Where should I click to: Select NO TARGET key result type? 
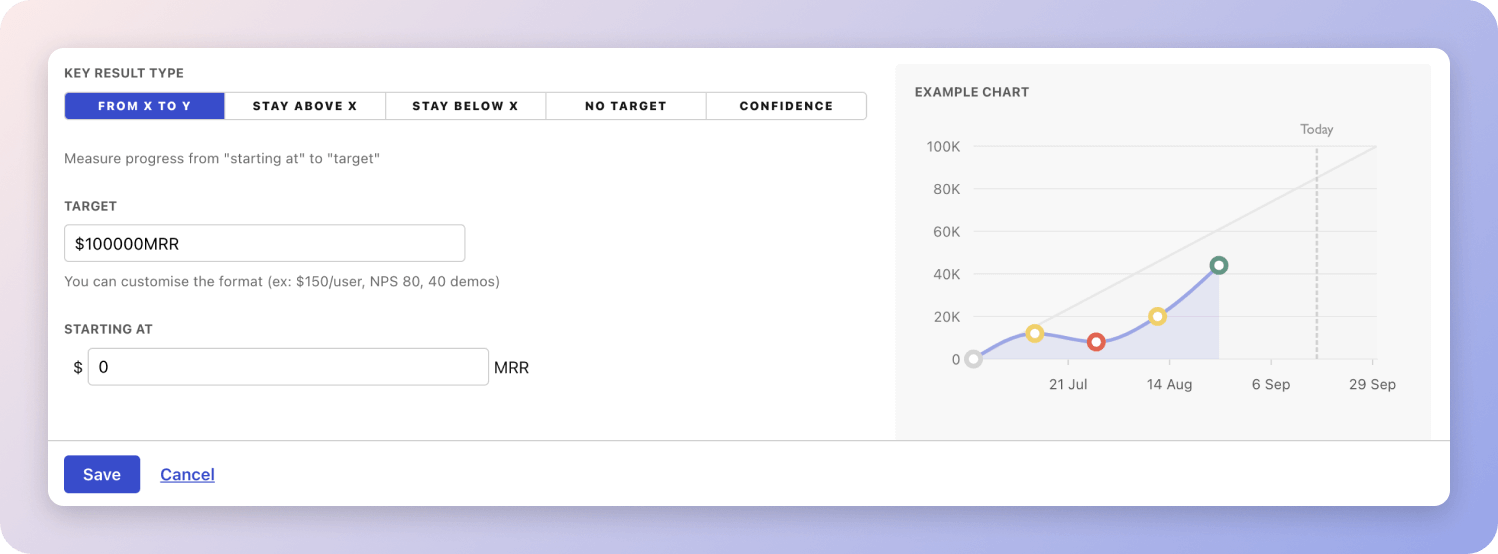coord(626,106)
